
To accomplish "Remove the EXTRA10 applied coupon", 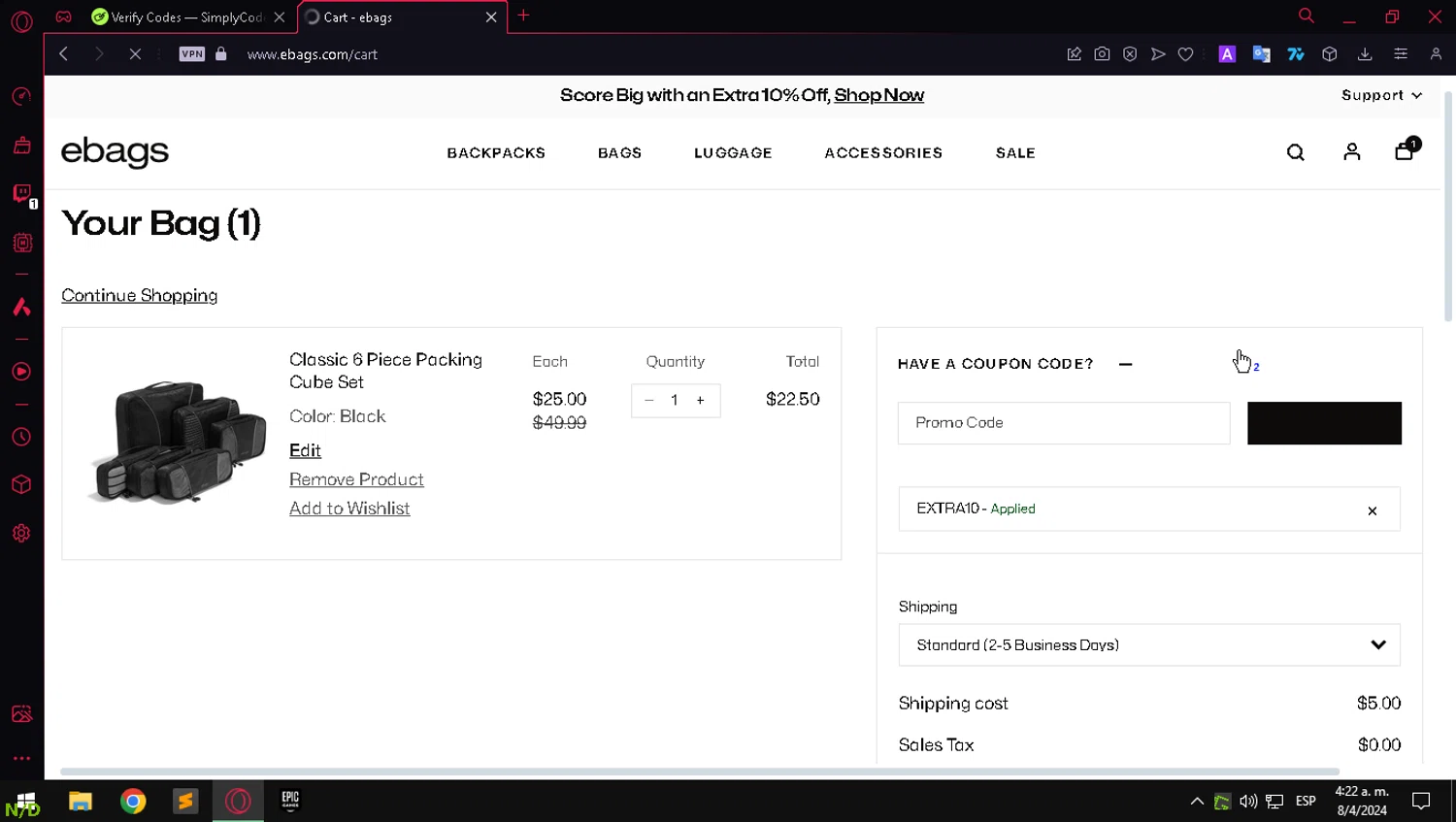I will point(1372,510).
